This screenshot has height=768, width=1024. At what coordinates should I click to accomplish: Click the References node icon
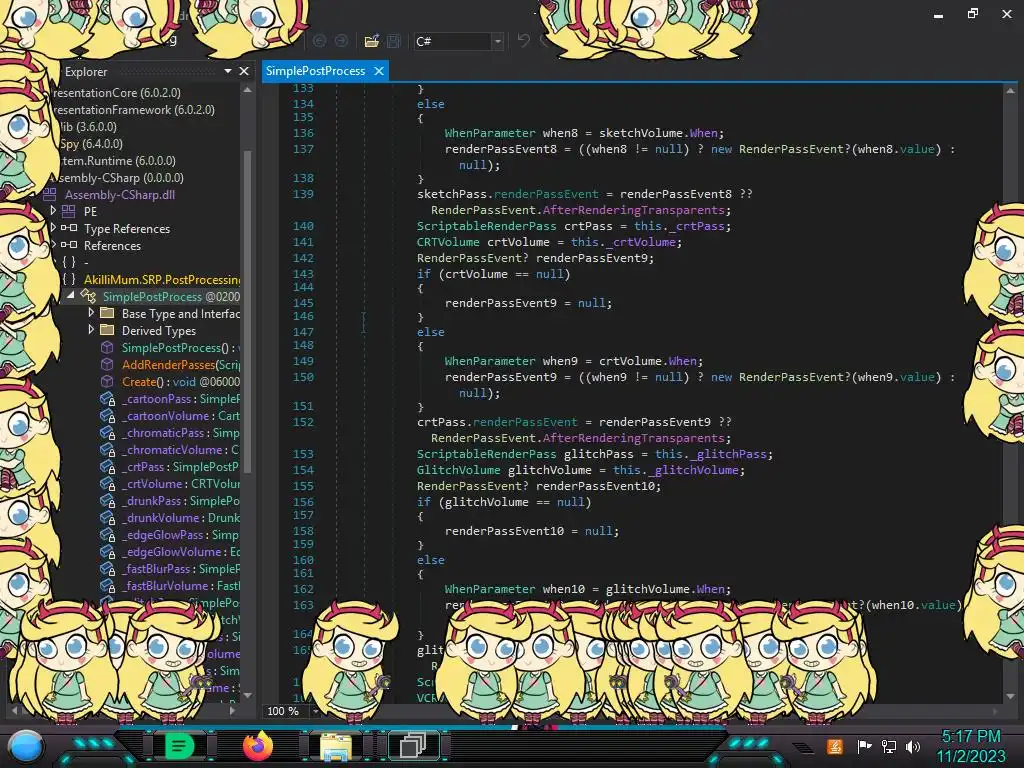click(69, 245)
